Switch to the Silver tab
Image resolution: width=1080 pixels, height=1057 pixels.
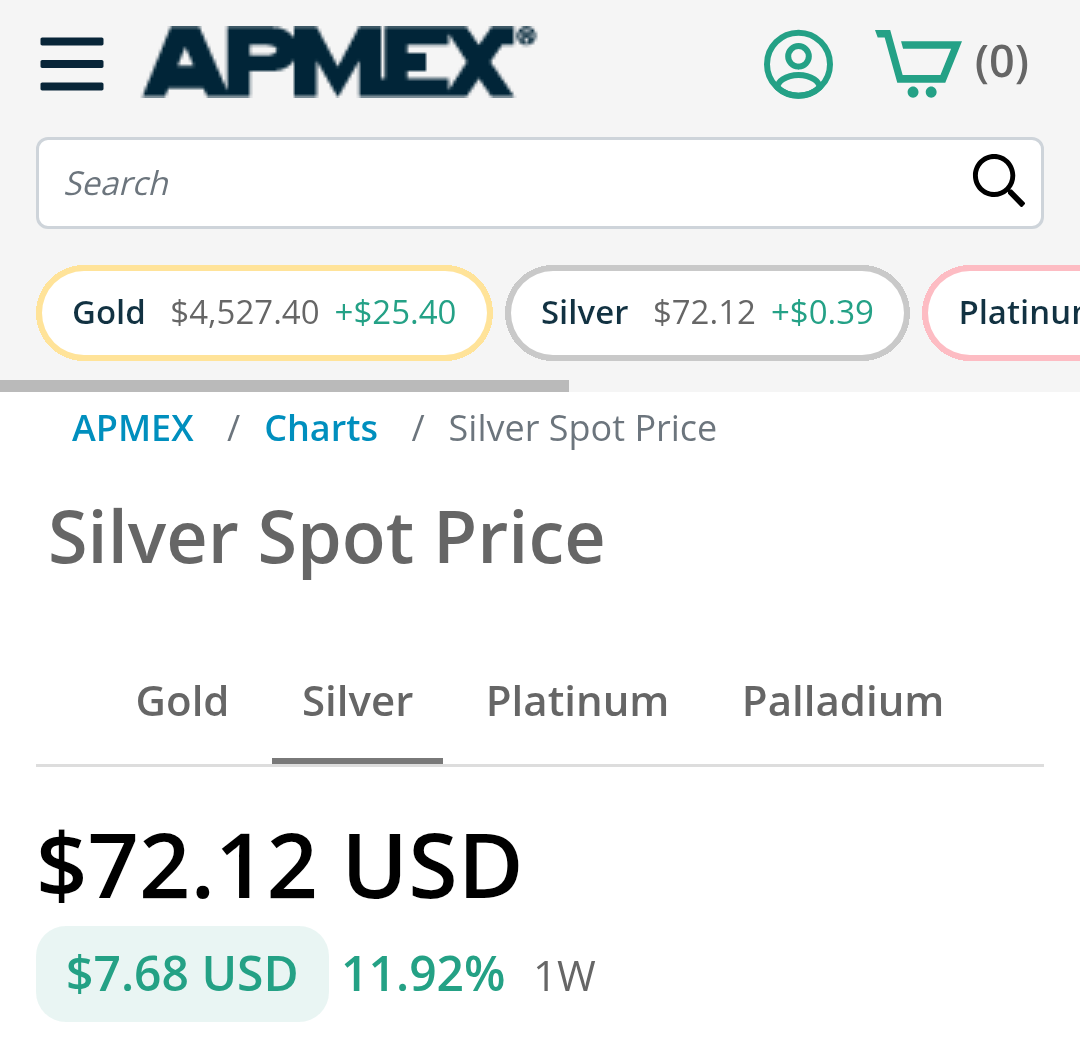pos(357,701)
